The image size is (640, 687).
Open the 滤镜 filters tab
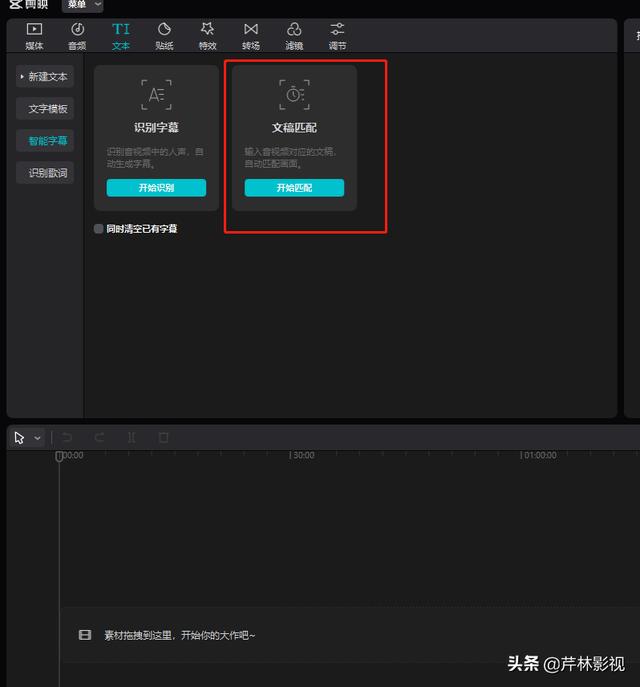(x=294, y=36)
